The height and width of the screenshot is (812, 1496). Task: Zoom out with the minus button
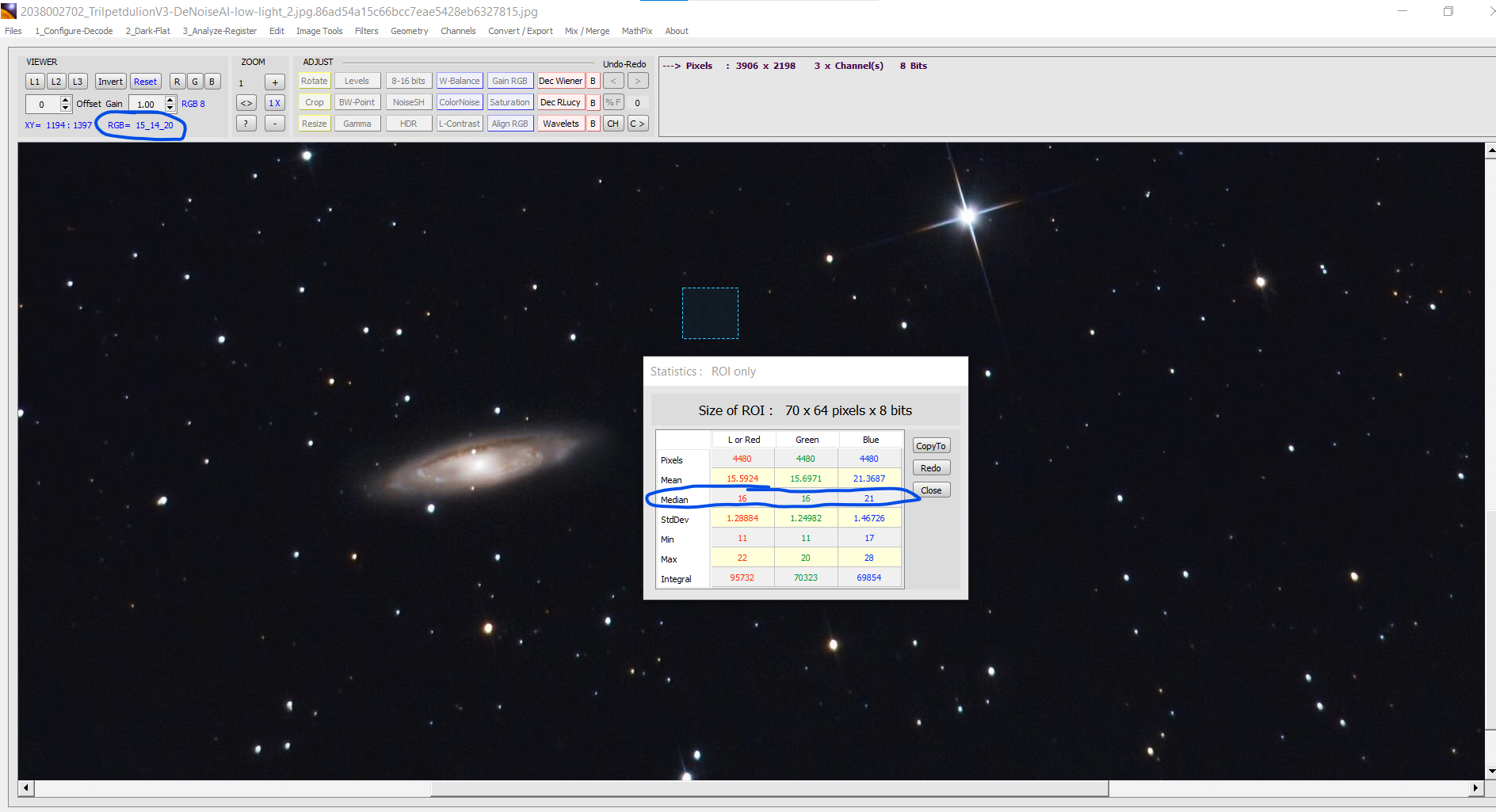pyautogui.click(x=274, y=124)
